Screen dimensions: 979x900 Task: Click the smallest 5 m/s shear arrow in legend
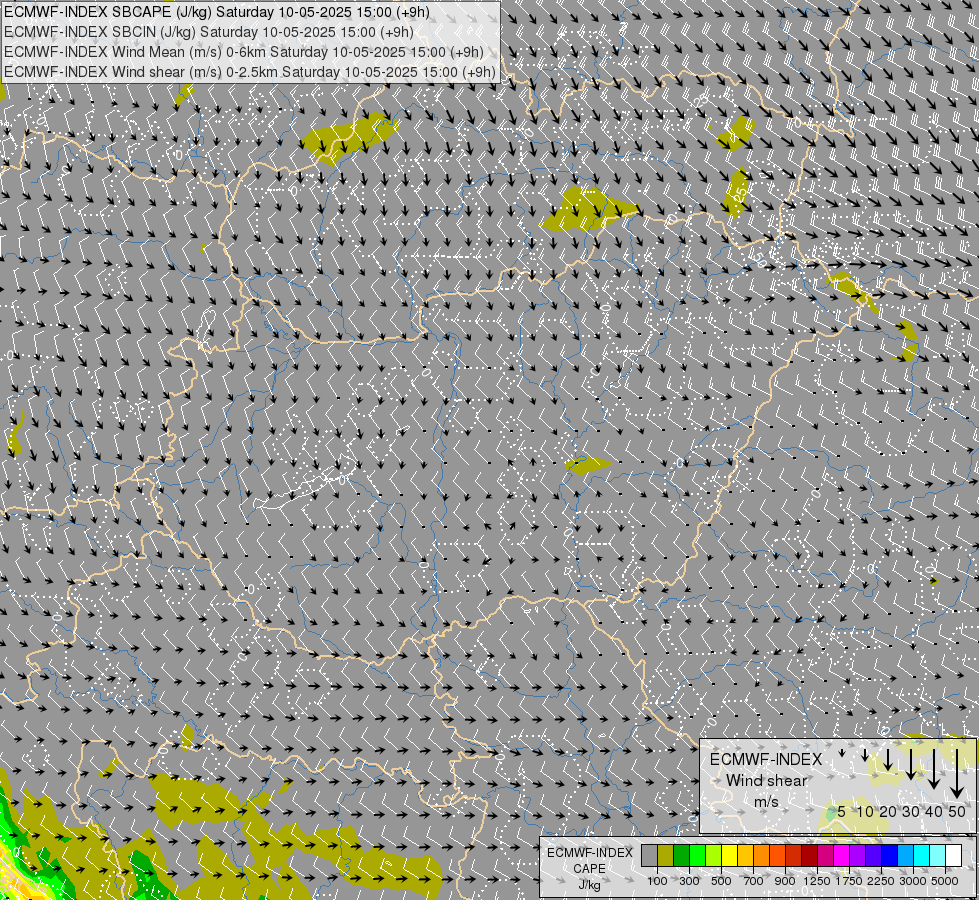coord(842,753)
